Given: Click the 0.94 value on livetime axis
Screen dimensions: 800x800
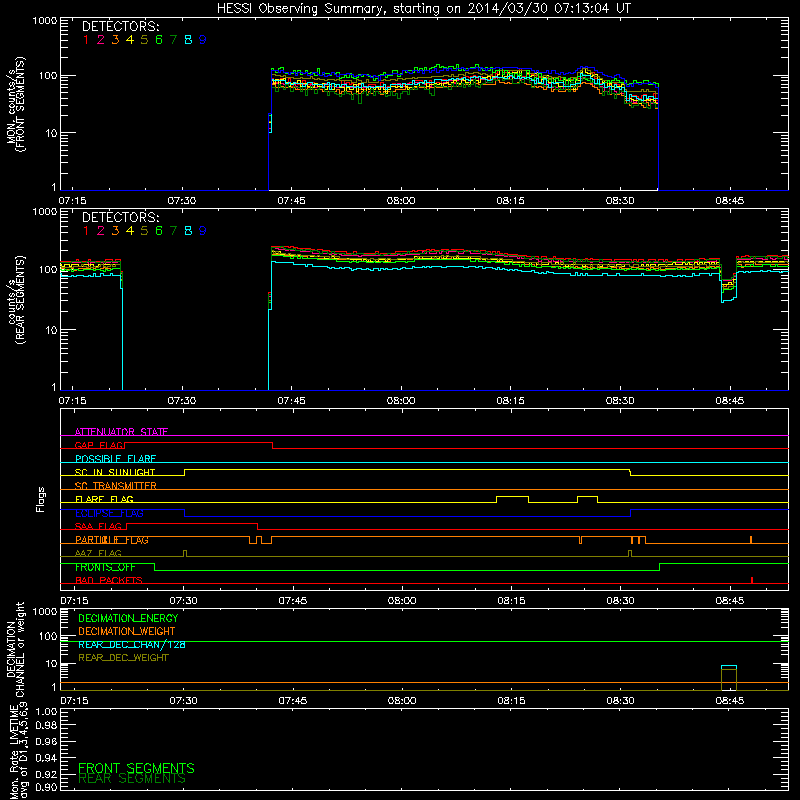Looking at the screenshot, I should (x=46, y=758).
